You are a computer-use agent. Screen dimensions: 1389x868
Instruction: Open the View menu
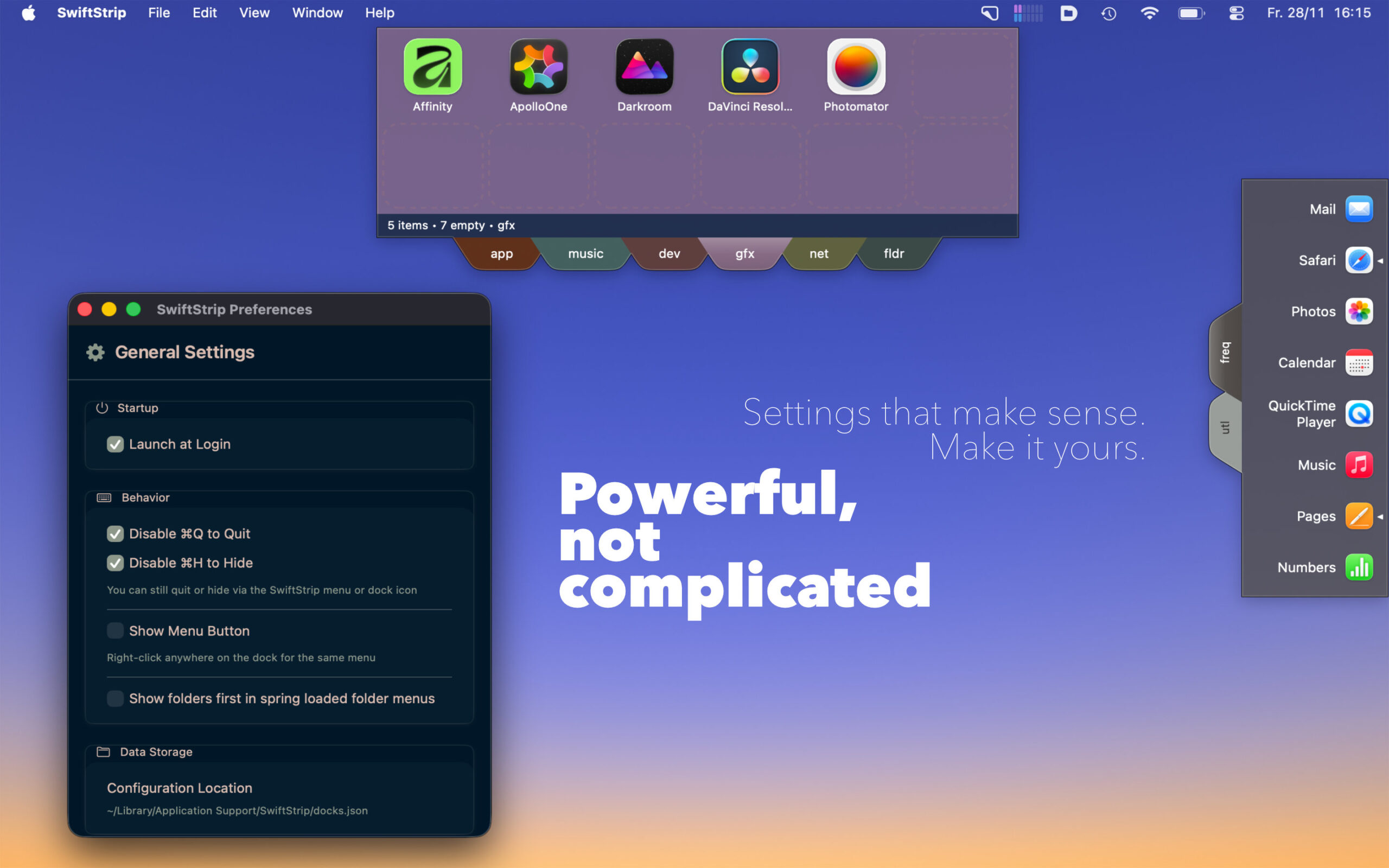point(254,12)
